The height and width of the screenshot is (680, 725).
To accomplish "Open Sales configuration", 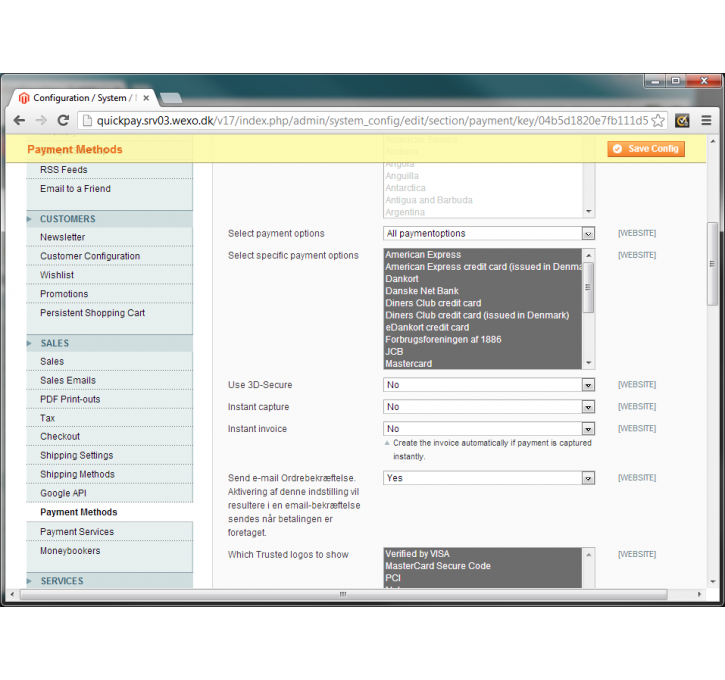I will click(52, 361).
